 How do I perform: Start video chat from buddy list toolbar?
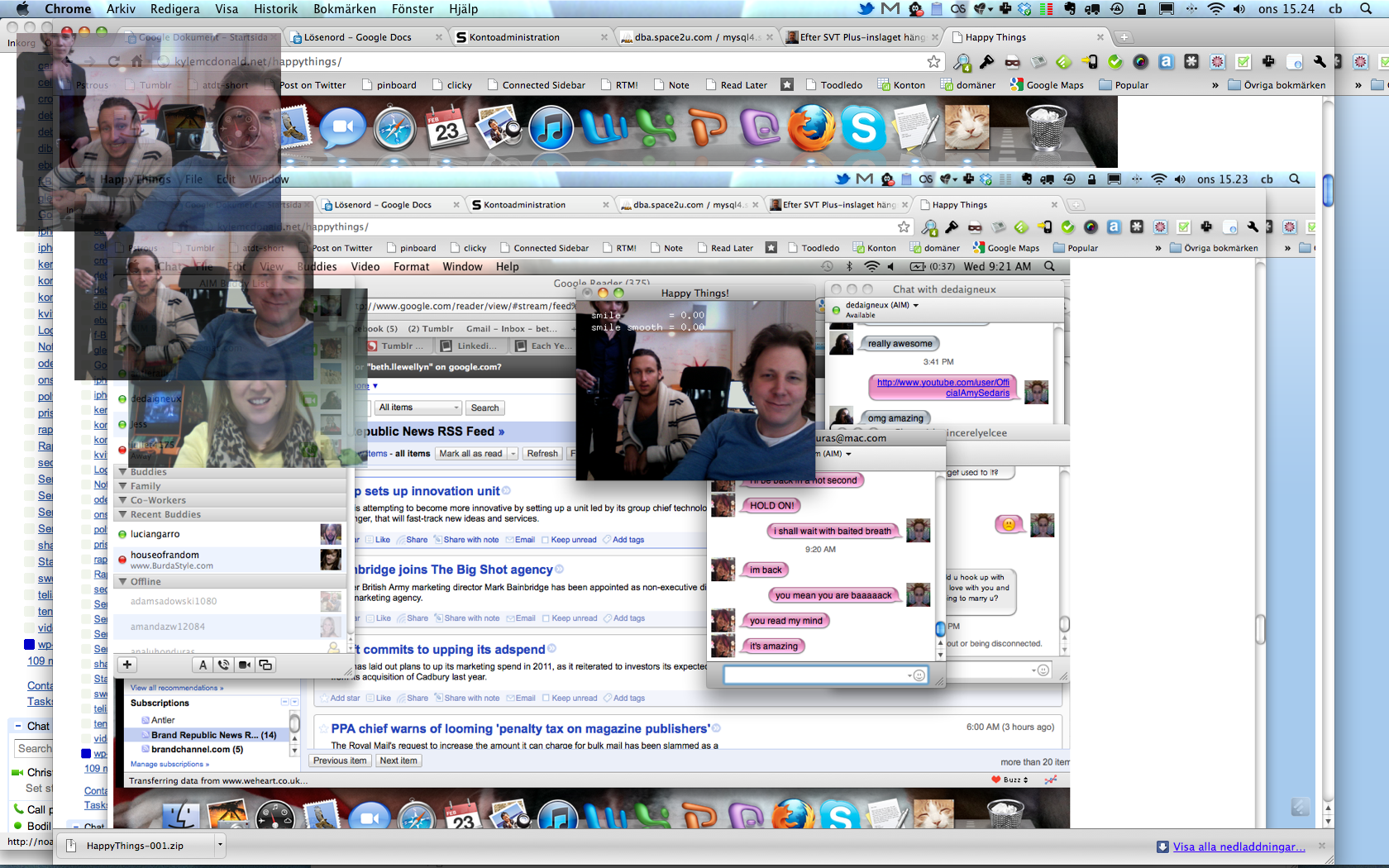coord(245,665)
